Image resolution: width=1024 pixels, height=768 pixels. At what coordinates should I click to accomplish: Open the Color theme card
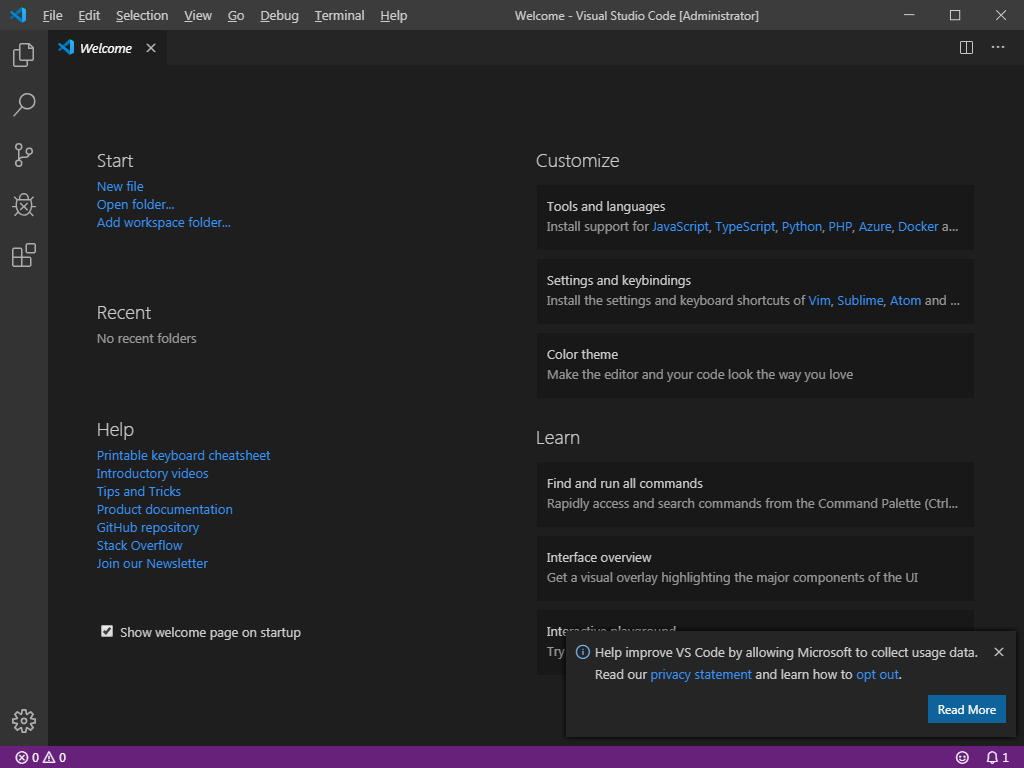coord(755,365)
